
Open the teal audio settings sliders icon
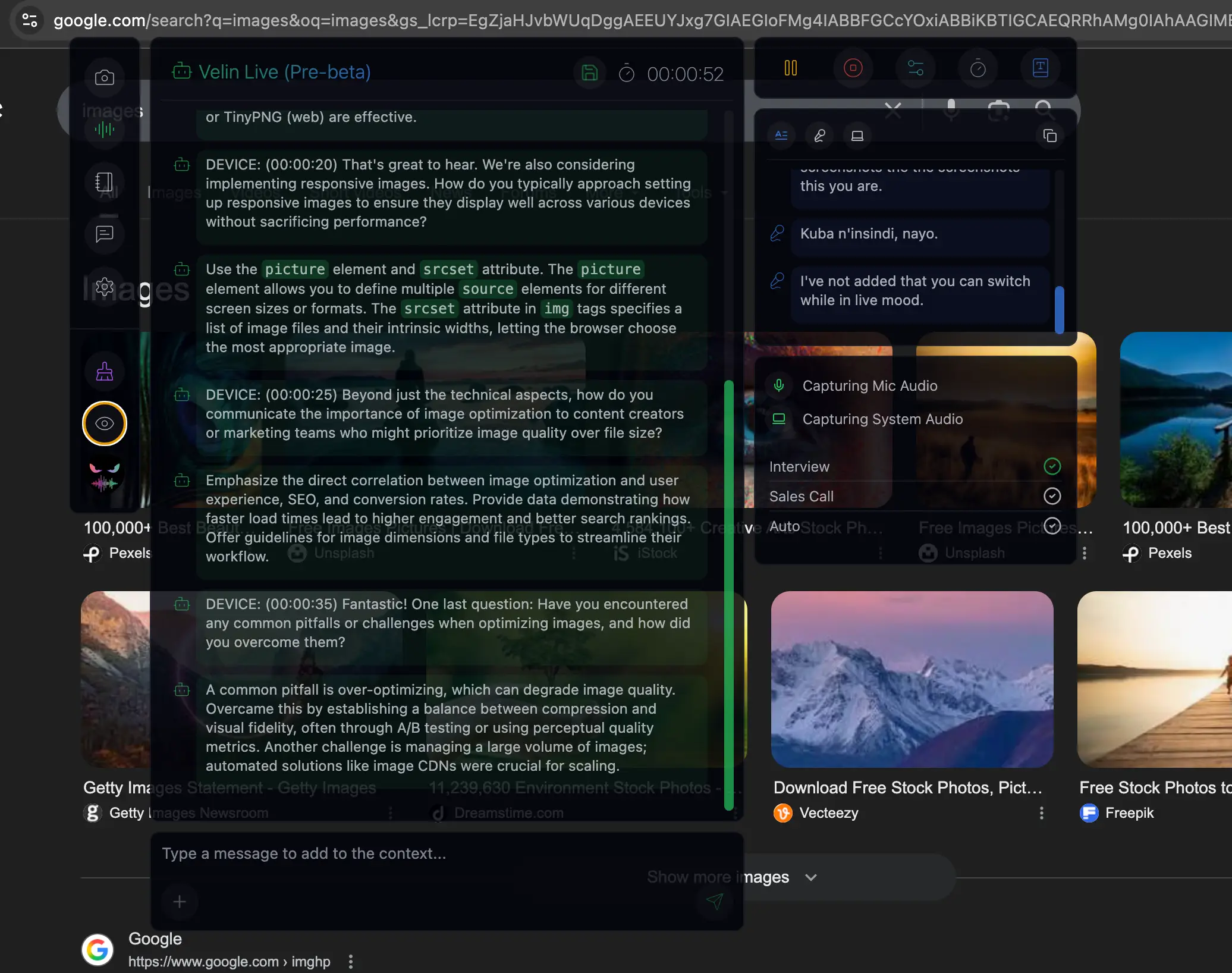916,68
